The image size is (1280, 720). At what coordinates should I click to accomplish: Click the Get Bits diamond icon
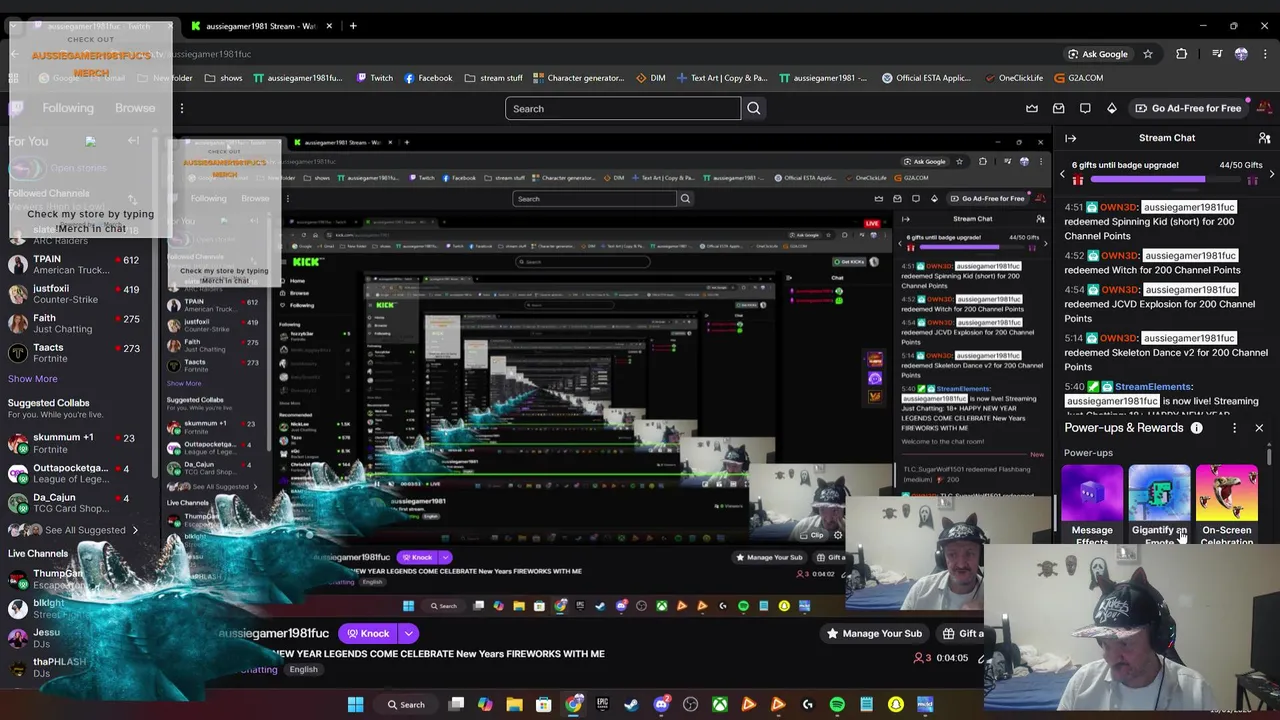[x=1111, y=108]
